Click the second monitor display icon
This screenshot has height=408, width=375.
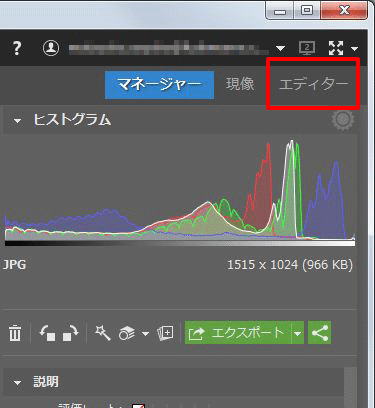307,48
